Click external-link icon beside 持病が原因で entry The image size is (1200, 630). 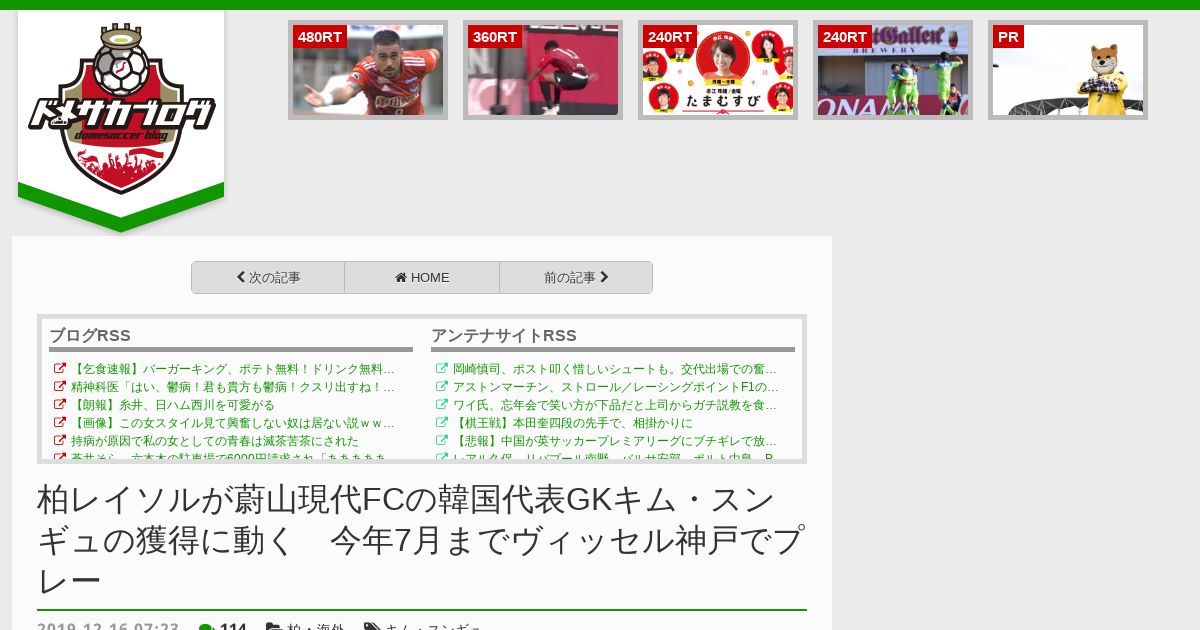point(60,441)
